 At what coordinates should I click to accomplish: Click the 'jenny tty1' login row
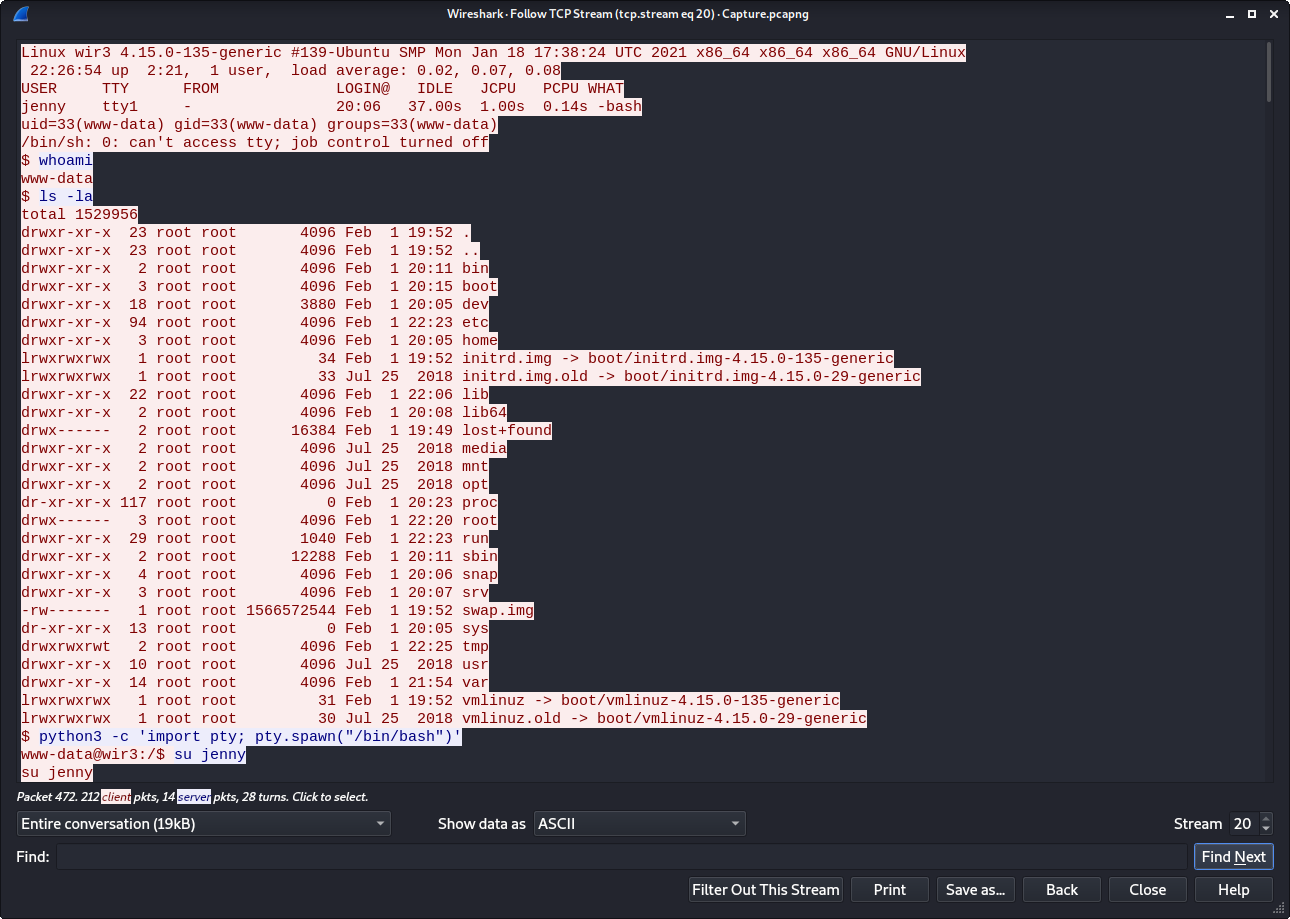pos(331,106)
